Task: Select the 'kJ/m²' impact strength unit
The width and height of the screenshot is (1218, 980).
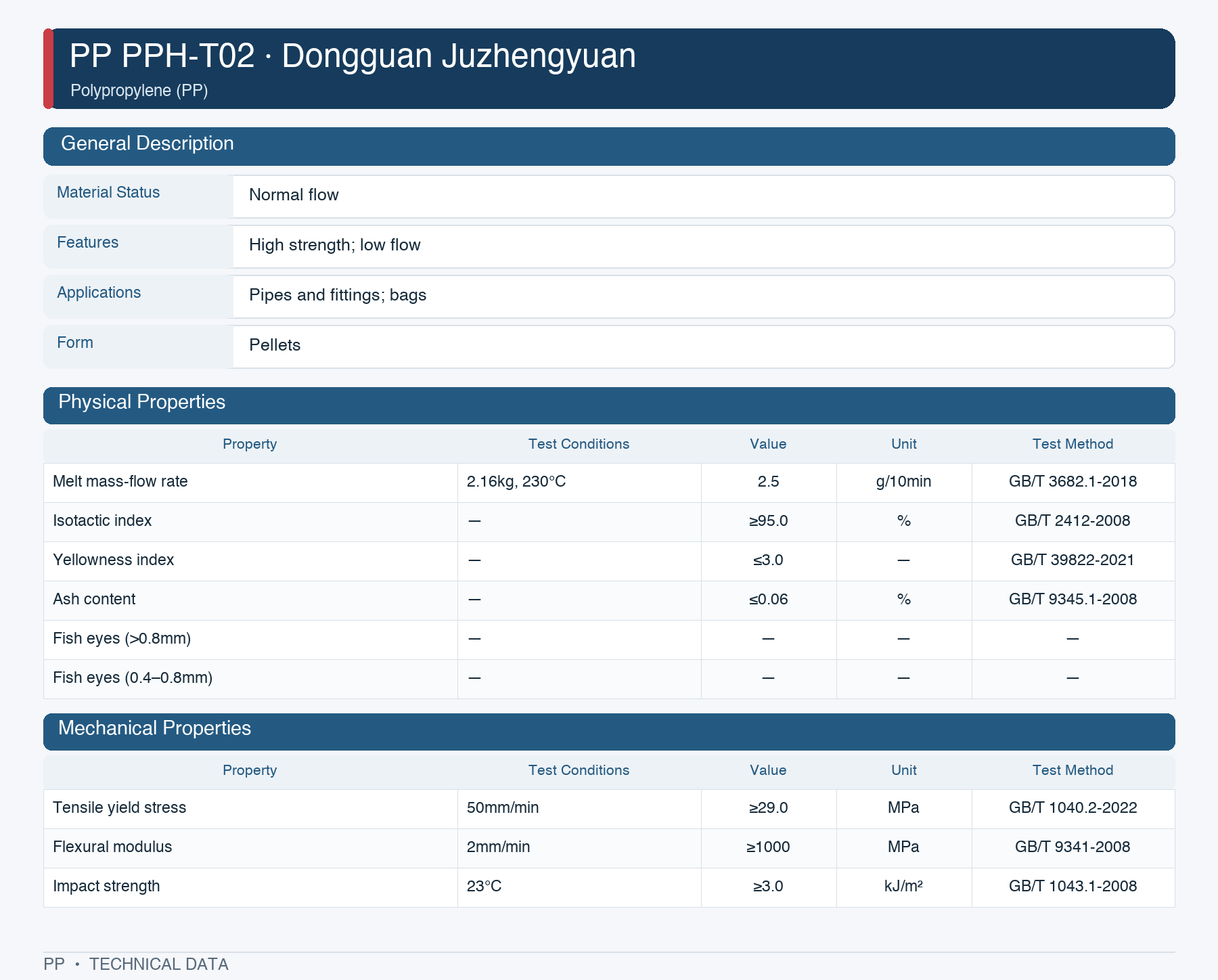Action: pyautogui.click(x=904, y=886)
